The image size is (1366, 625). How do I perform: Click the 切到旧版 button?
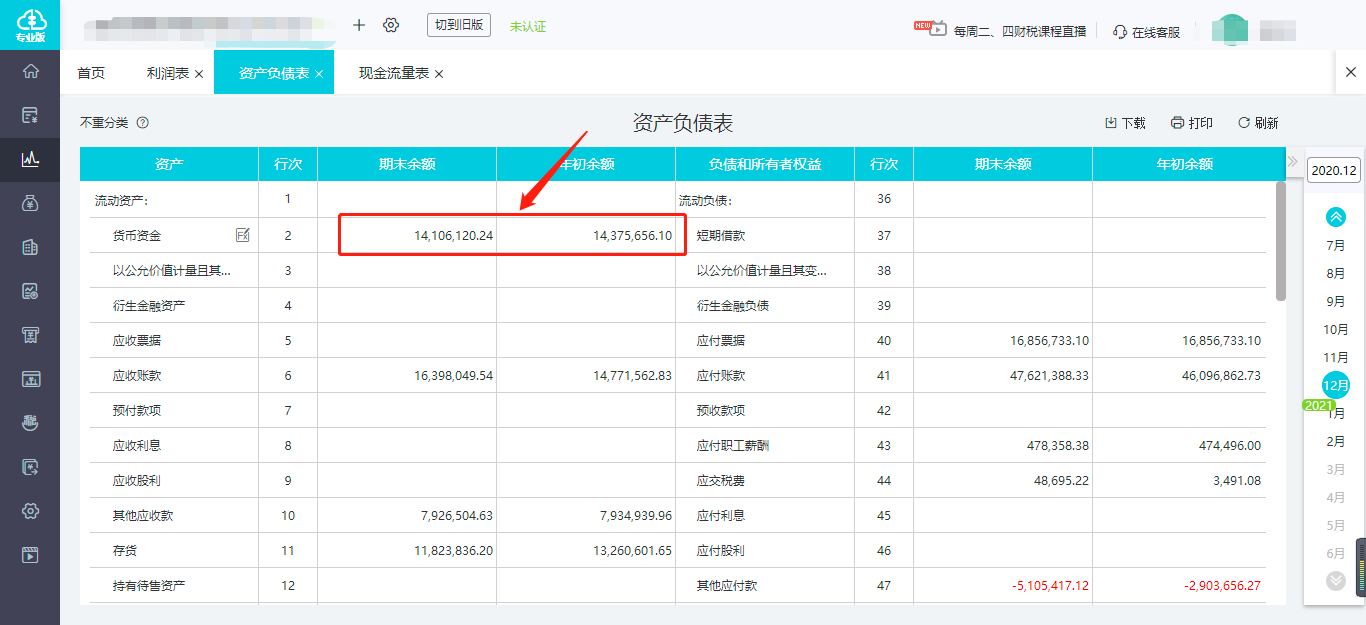click(459, 25)
